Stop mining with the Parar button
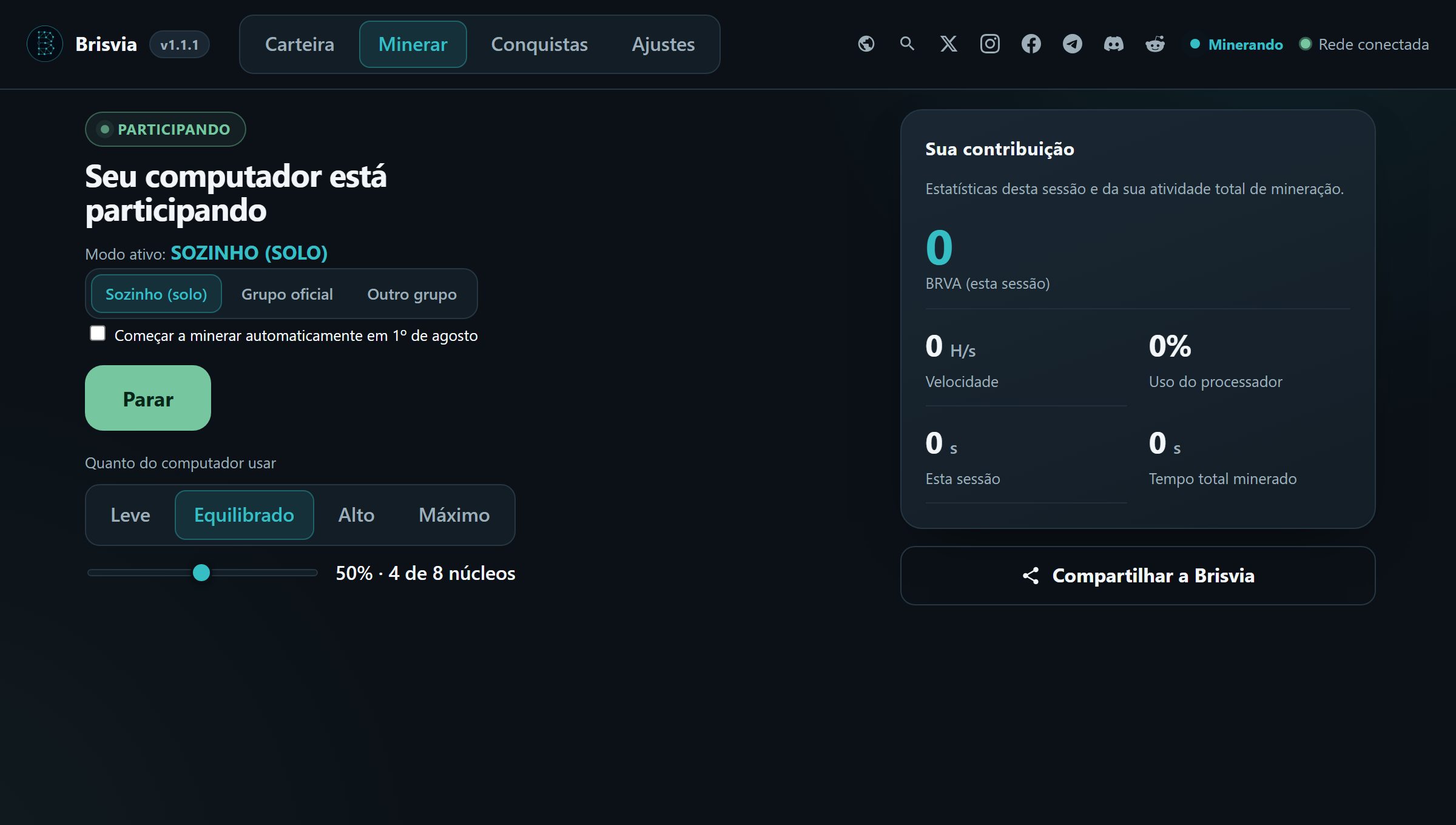1456x825 pixels. coord(148,398)
